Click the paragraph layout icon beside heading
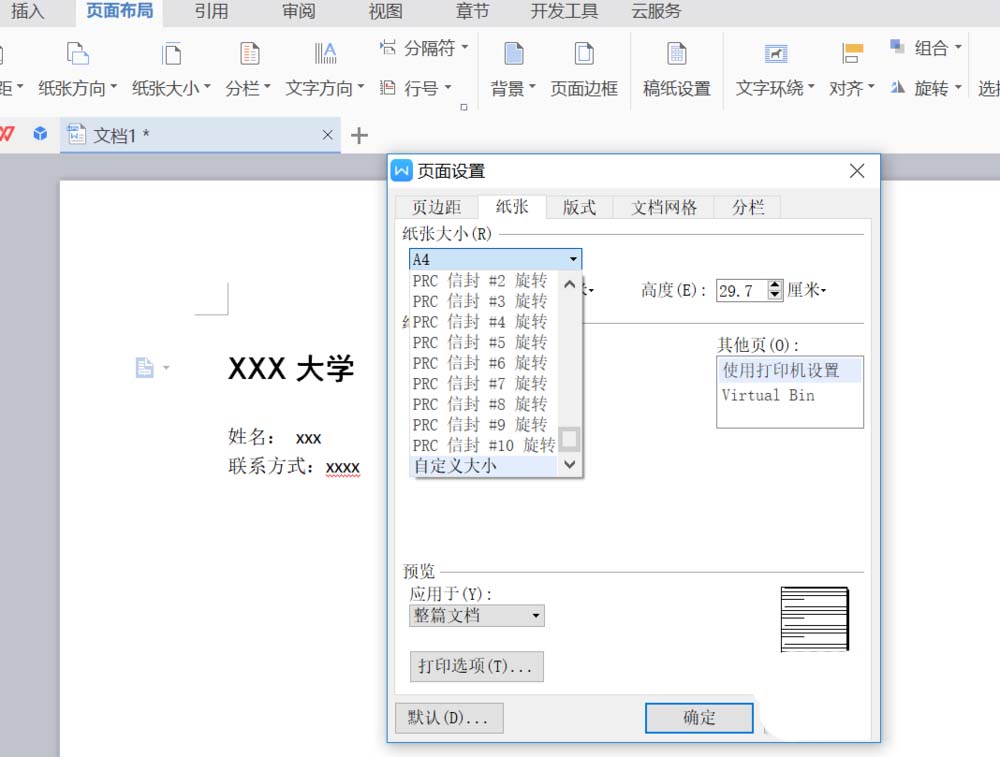Viewport: 1000px width, 757px height. 145,367
